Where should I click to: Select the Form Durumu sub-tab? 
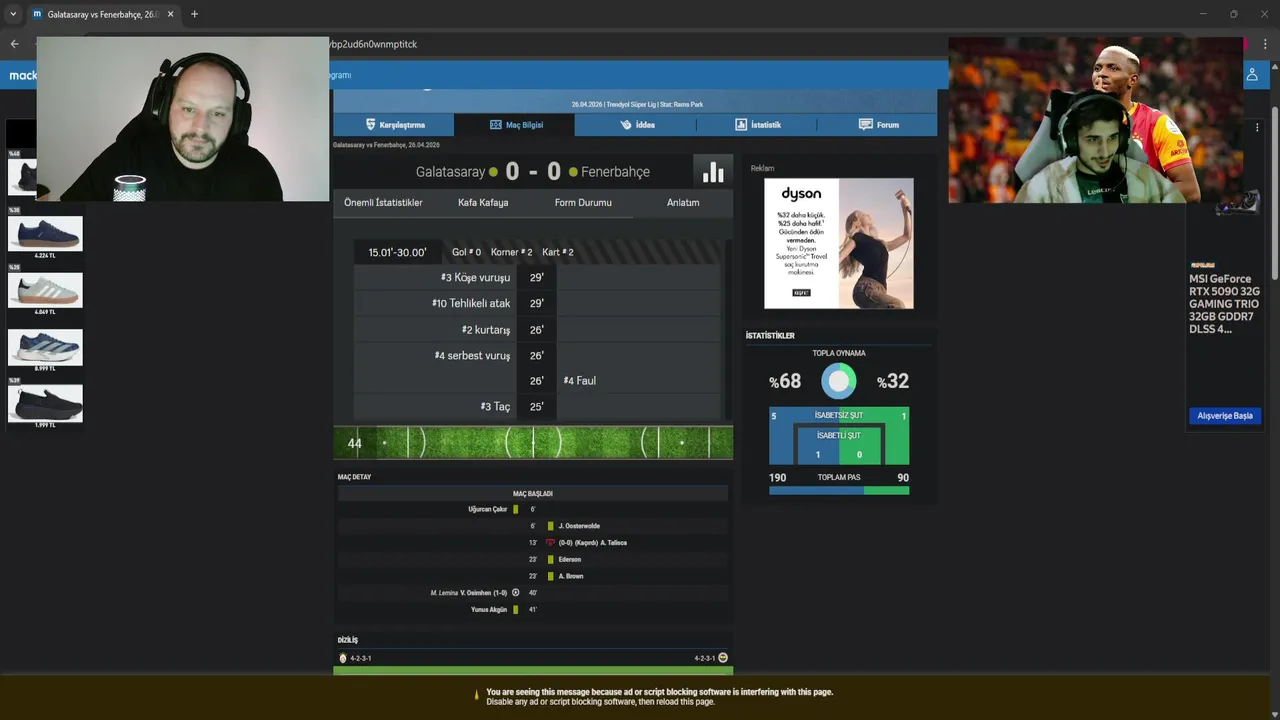point(583,202)
